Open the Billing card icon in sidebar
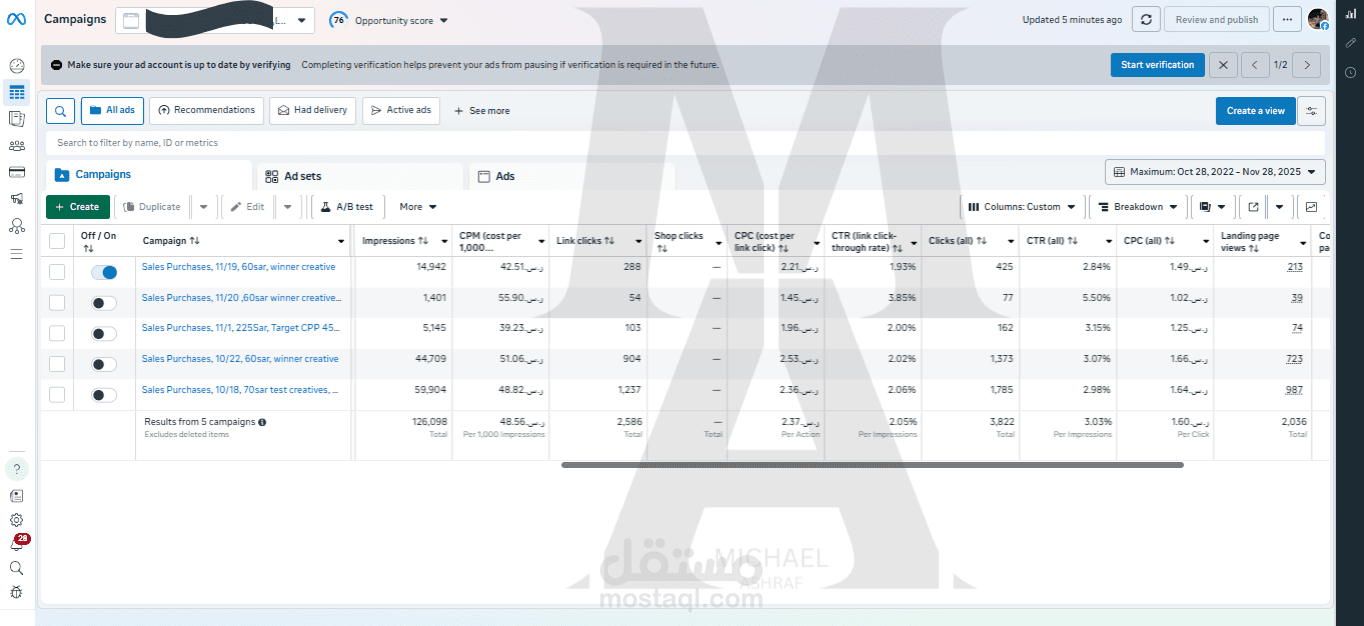The height and width of the screenshot is (626, 1364). coord(16,172)
